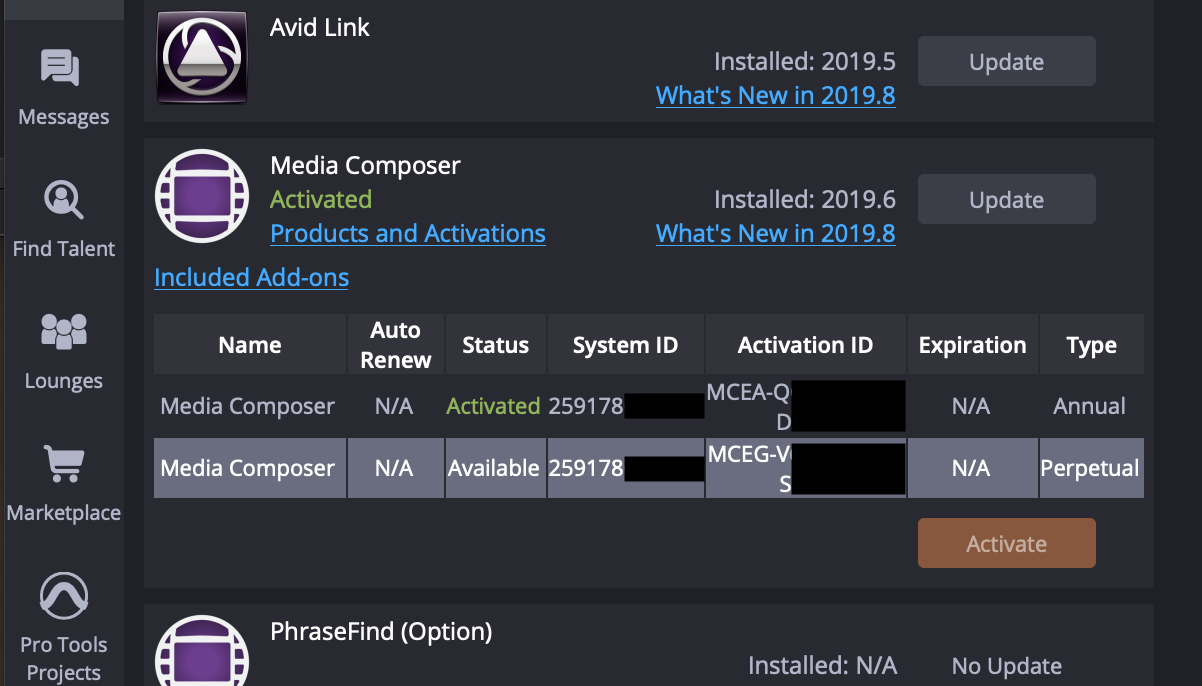
Task: Open What's New in 2019.8 for Avid Link
Action: pyautogui.click(x=775, y=96)
